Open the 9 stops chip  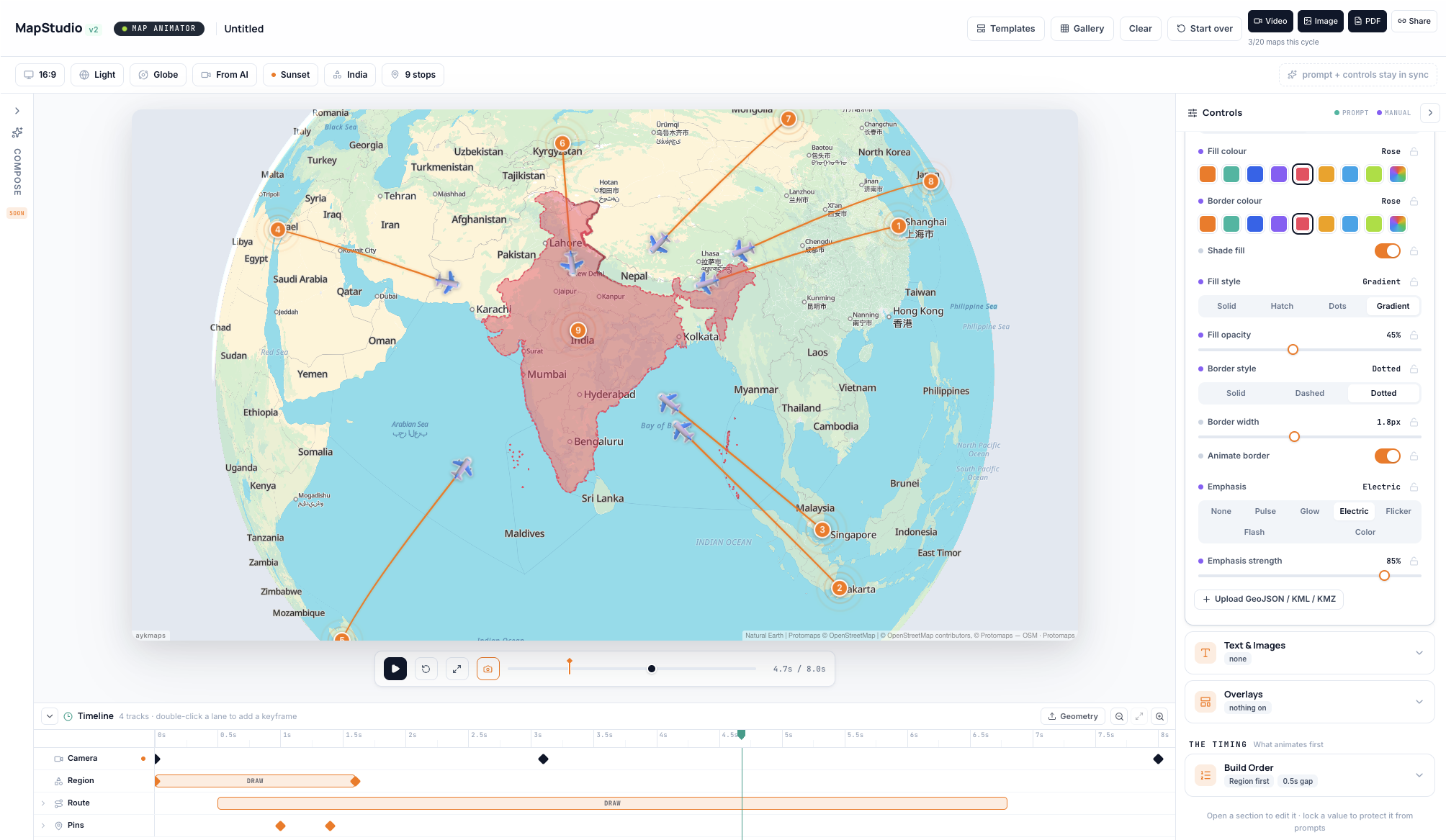click(413, 75)
